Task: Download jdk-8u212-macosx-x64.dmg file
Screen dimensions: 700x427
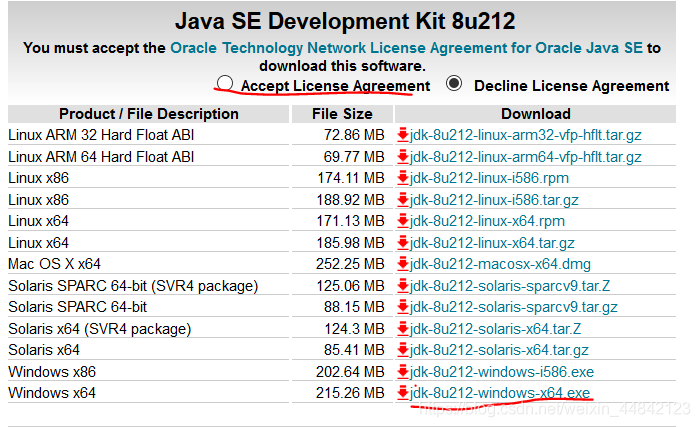Action: point(500,264)
